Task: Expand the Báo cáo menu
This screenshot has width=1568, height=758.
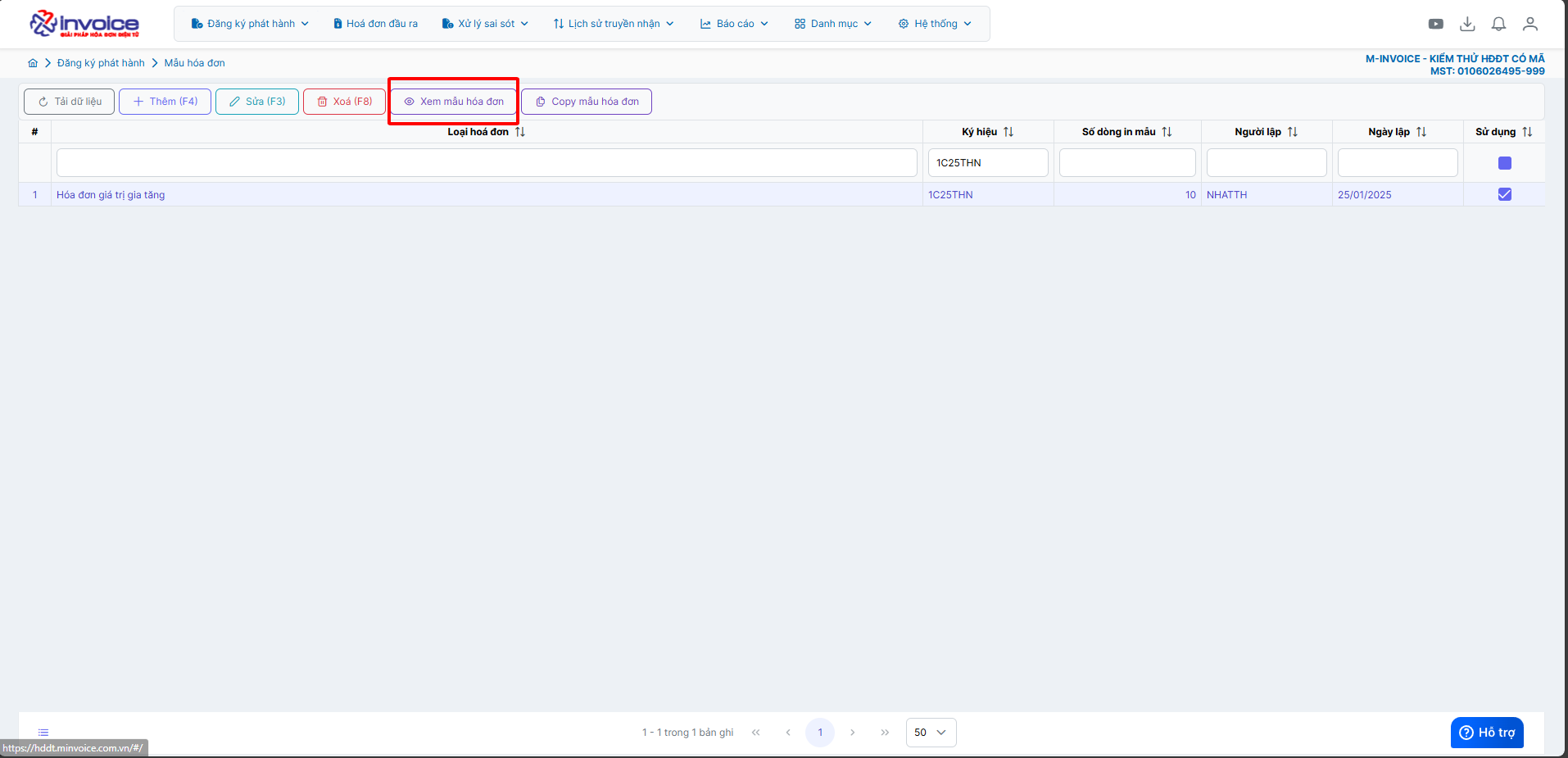Action: click(734, 24)
